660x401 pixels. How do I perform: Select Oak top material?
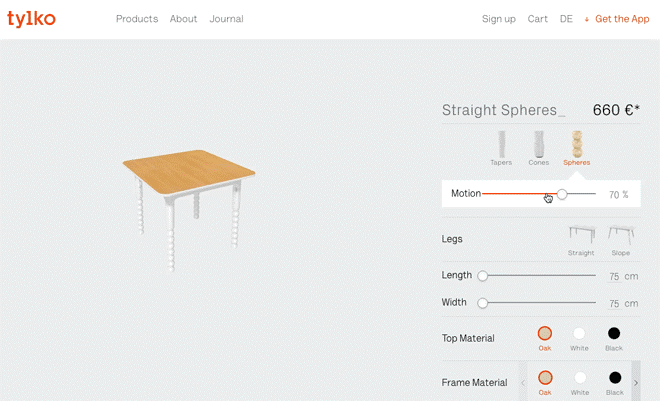pyautogui.click(x=545, y=334)
